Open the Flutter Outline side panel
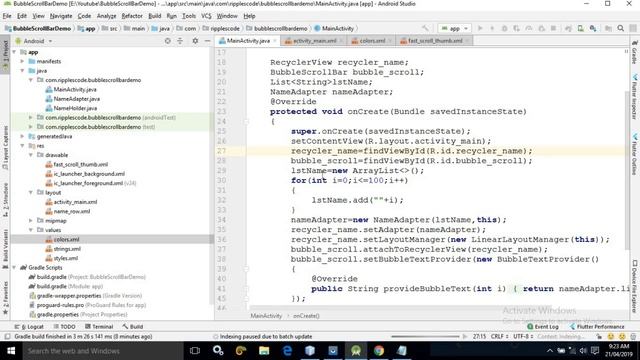 635,153
